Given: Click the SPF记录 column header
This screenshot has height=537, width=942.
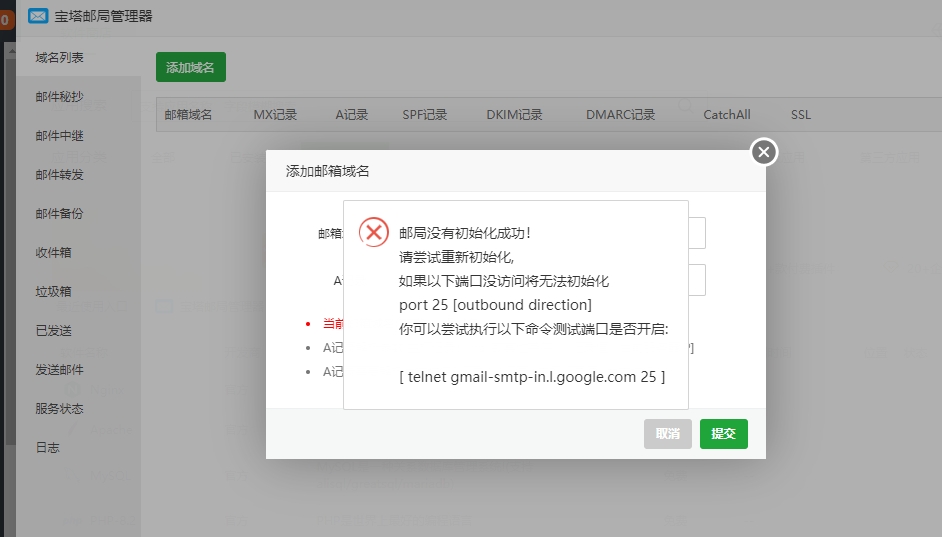Looking at the screenshot, I should click(425, 114).
